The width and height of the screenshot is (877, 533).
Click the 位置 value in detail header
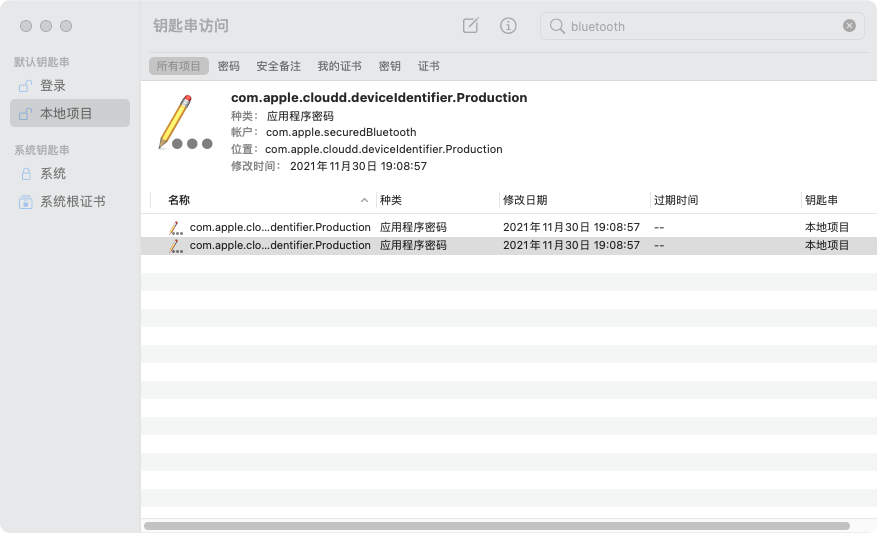click(383, 149)
